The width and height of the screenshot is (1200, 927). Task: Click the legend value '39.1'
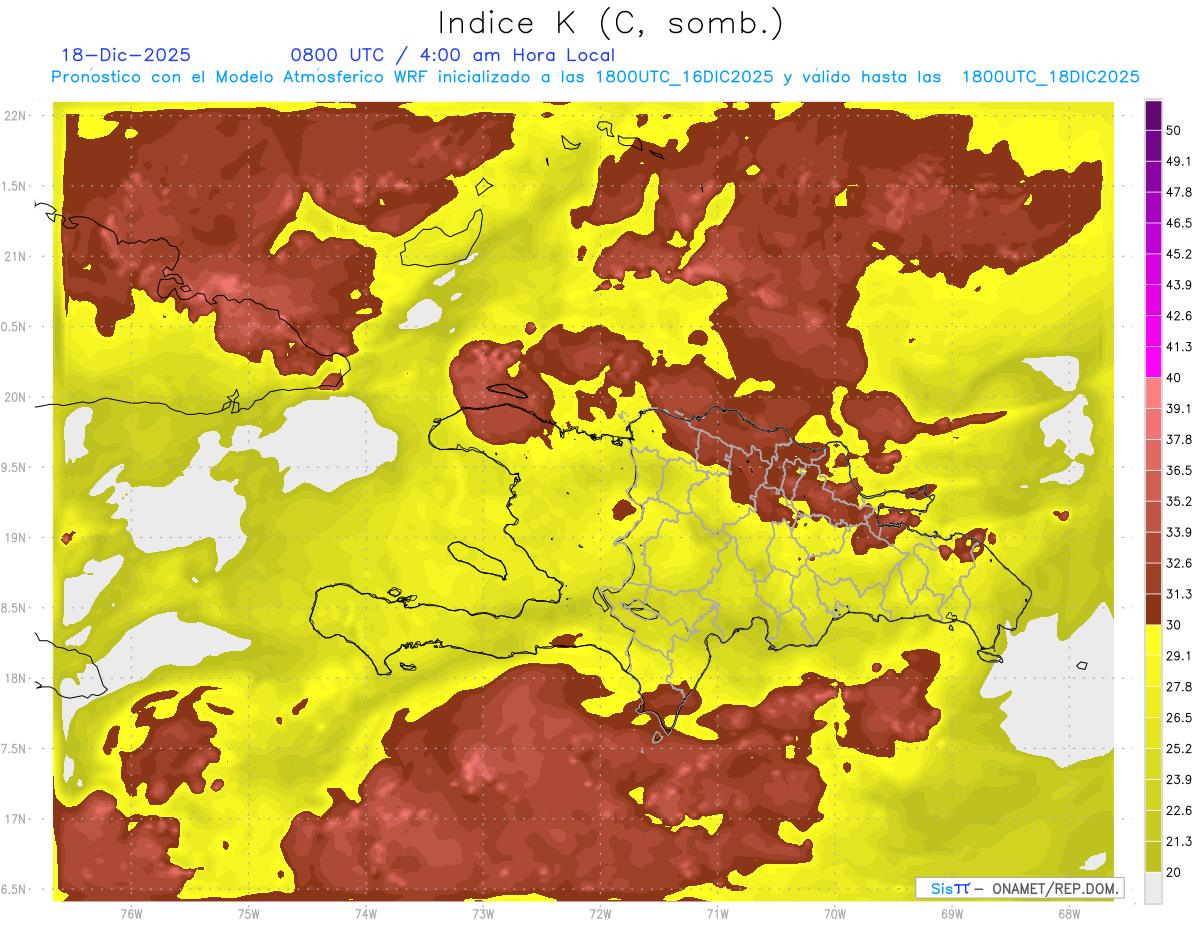[1179, 408]
